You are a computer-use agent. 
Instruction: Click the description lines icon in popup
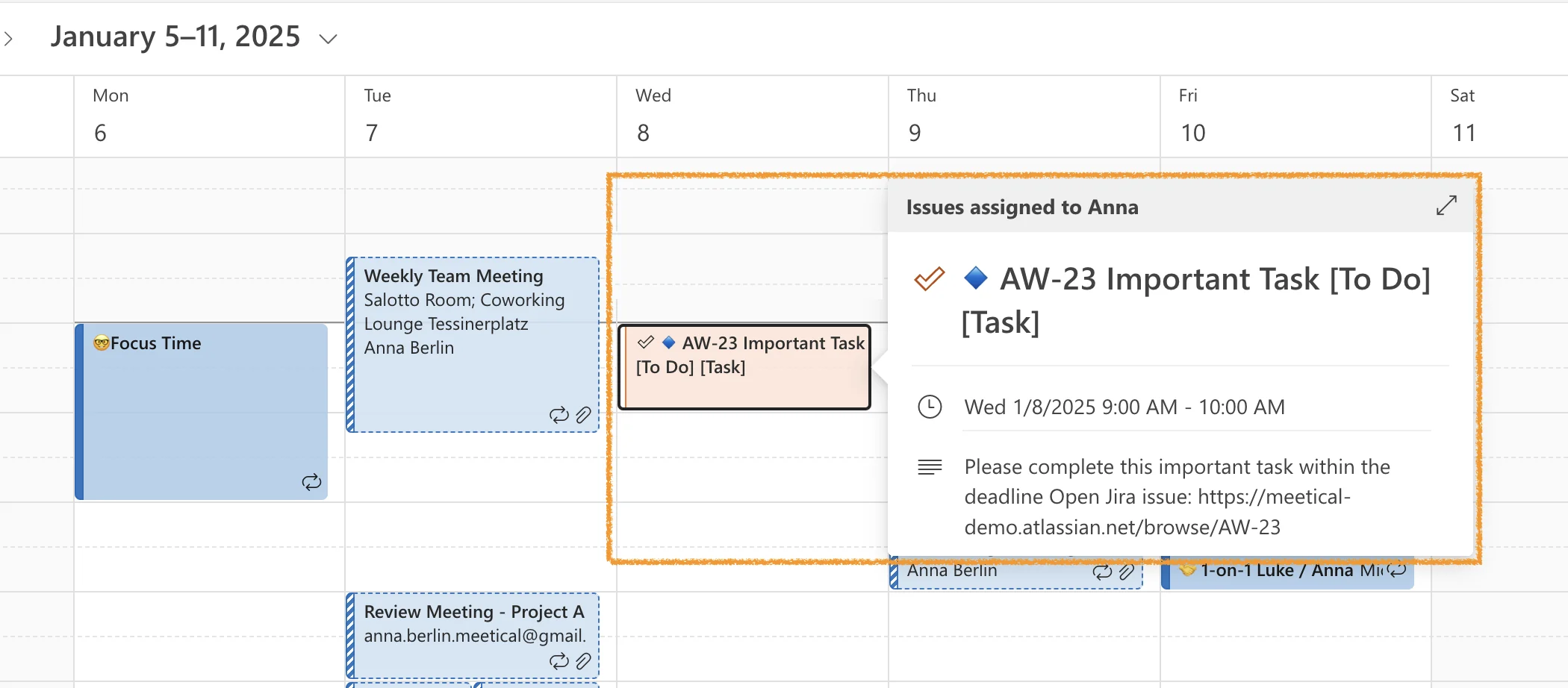(x=930, y=467)
